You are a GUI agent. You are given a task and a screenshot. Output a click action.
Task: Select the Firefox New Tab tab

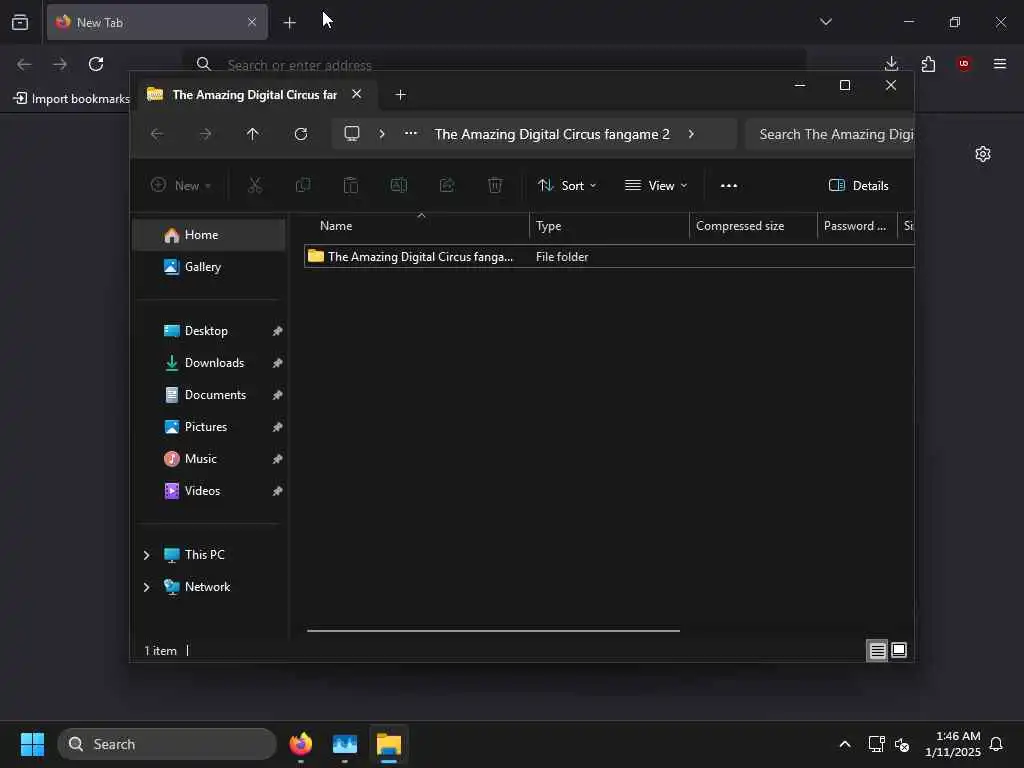point(157,22)
